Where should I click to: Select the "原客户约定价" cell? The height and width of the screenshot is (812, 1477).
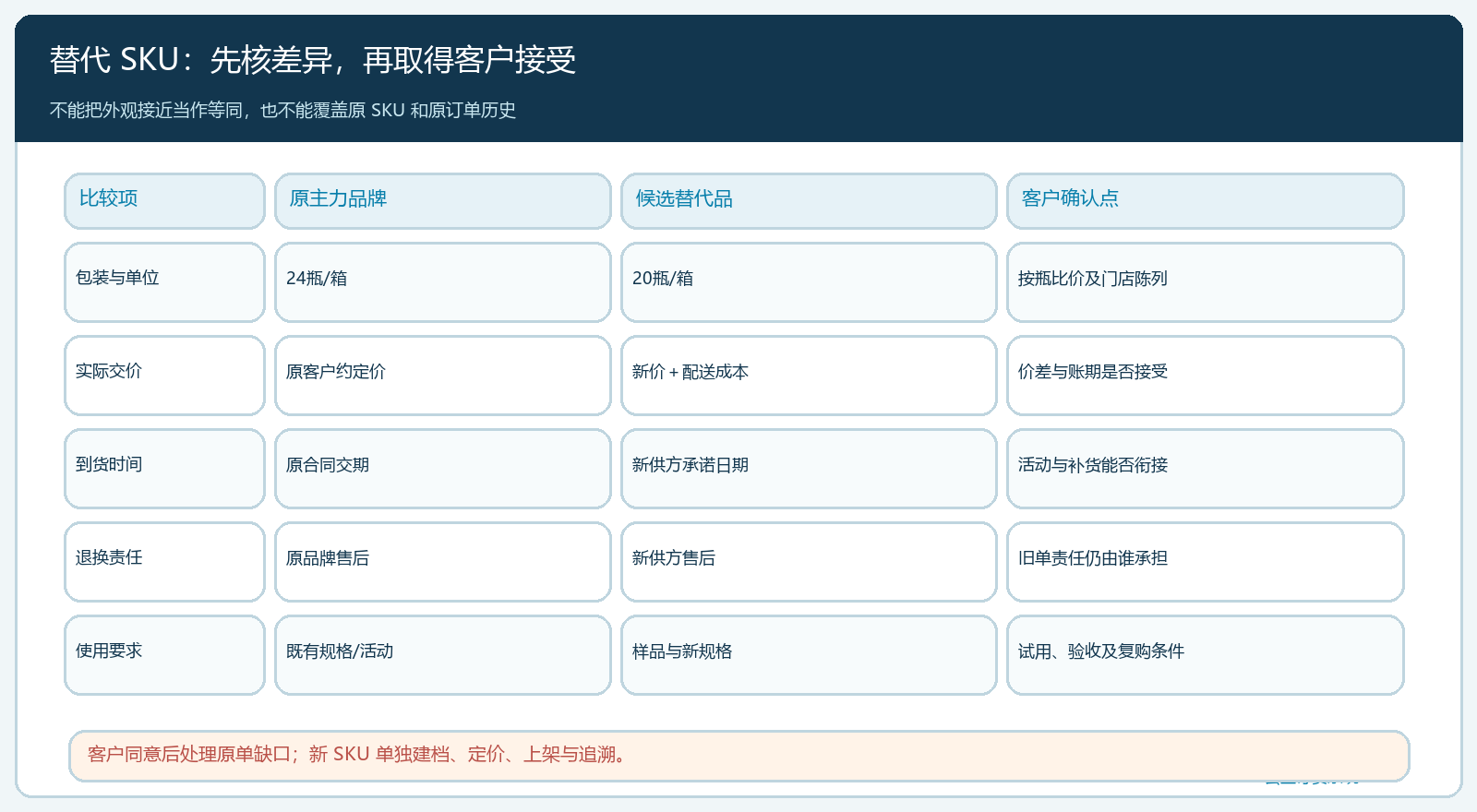443,376
